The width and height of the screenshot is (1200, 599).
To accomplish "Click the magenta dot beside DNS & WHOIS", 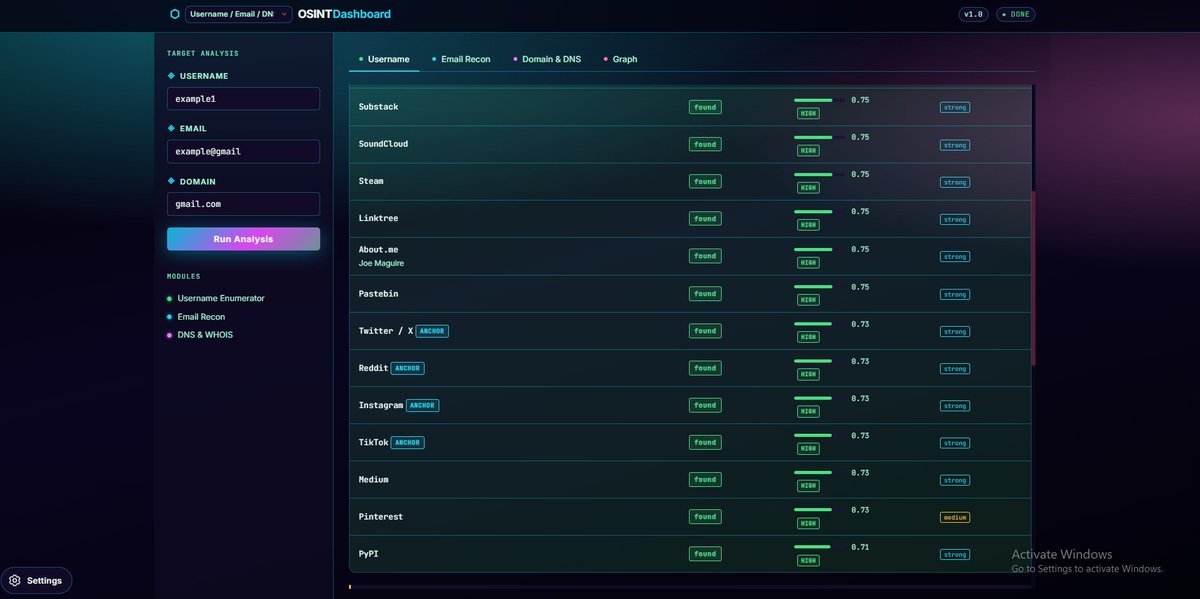I will pyautogui.click(x=170, y=335).
